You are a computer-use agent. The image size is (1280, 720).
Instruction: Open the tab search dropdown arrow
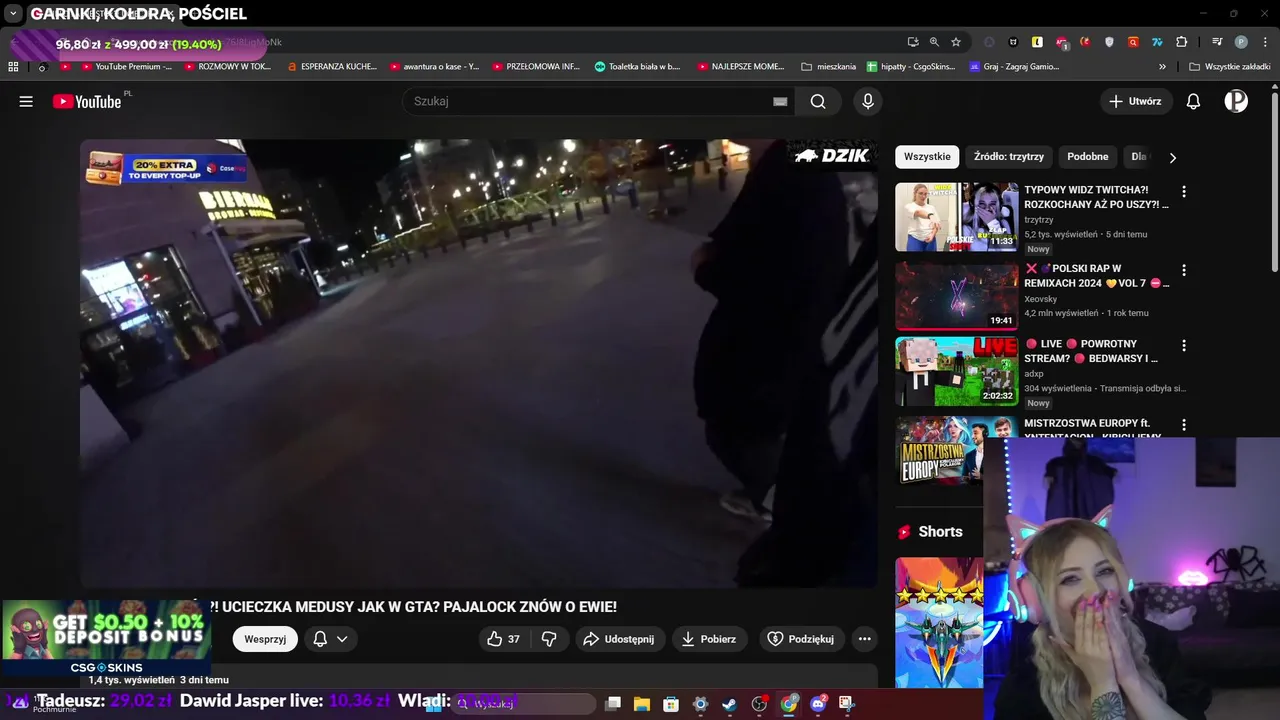[x=13, y=14]
